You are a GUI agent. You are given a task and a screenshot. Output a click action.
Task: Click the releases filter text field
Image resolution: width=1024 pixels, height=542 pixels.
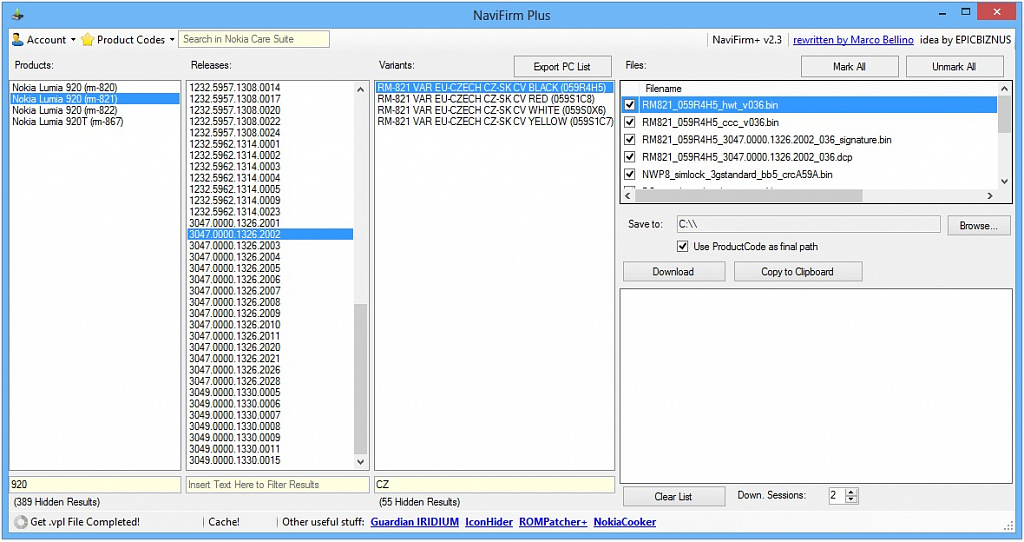(278, 485)
